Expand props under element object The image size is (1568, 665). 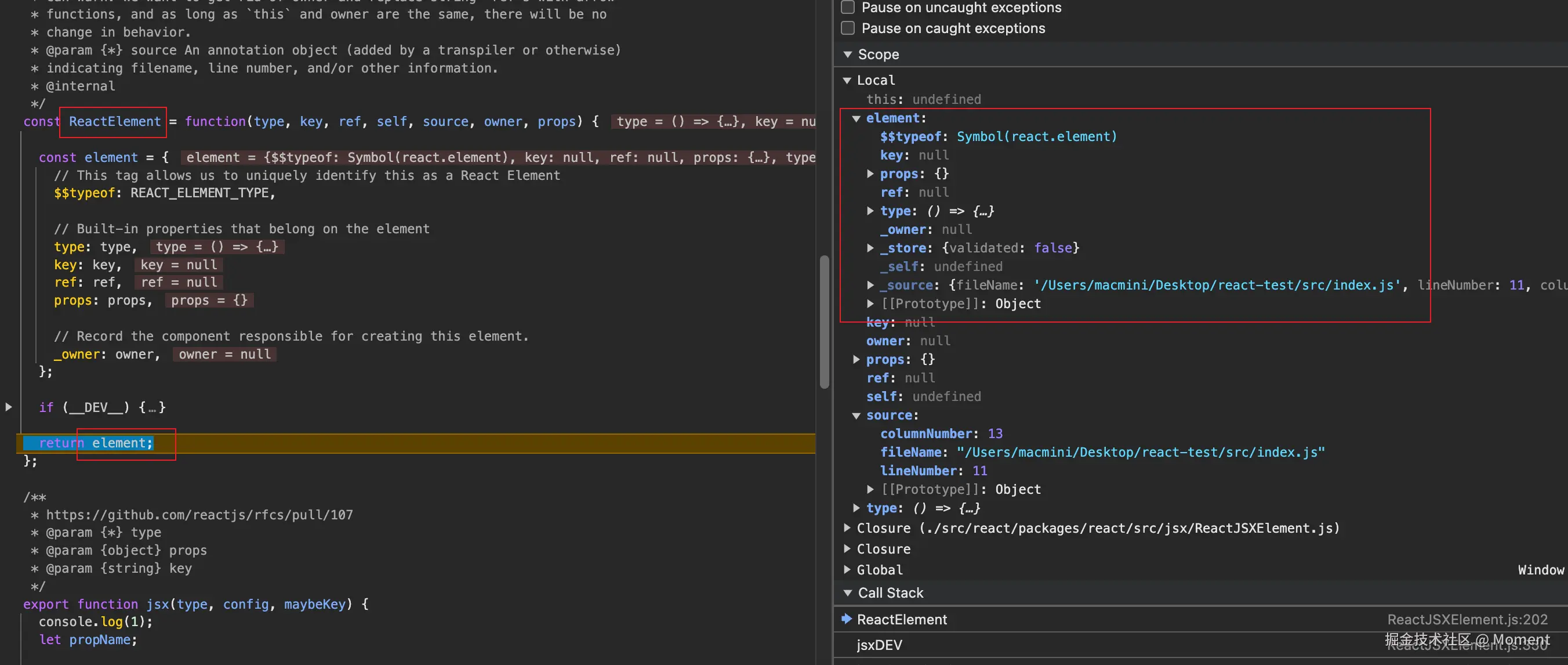[870, 174]
